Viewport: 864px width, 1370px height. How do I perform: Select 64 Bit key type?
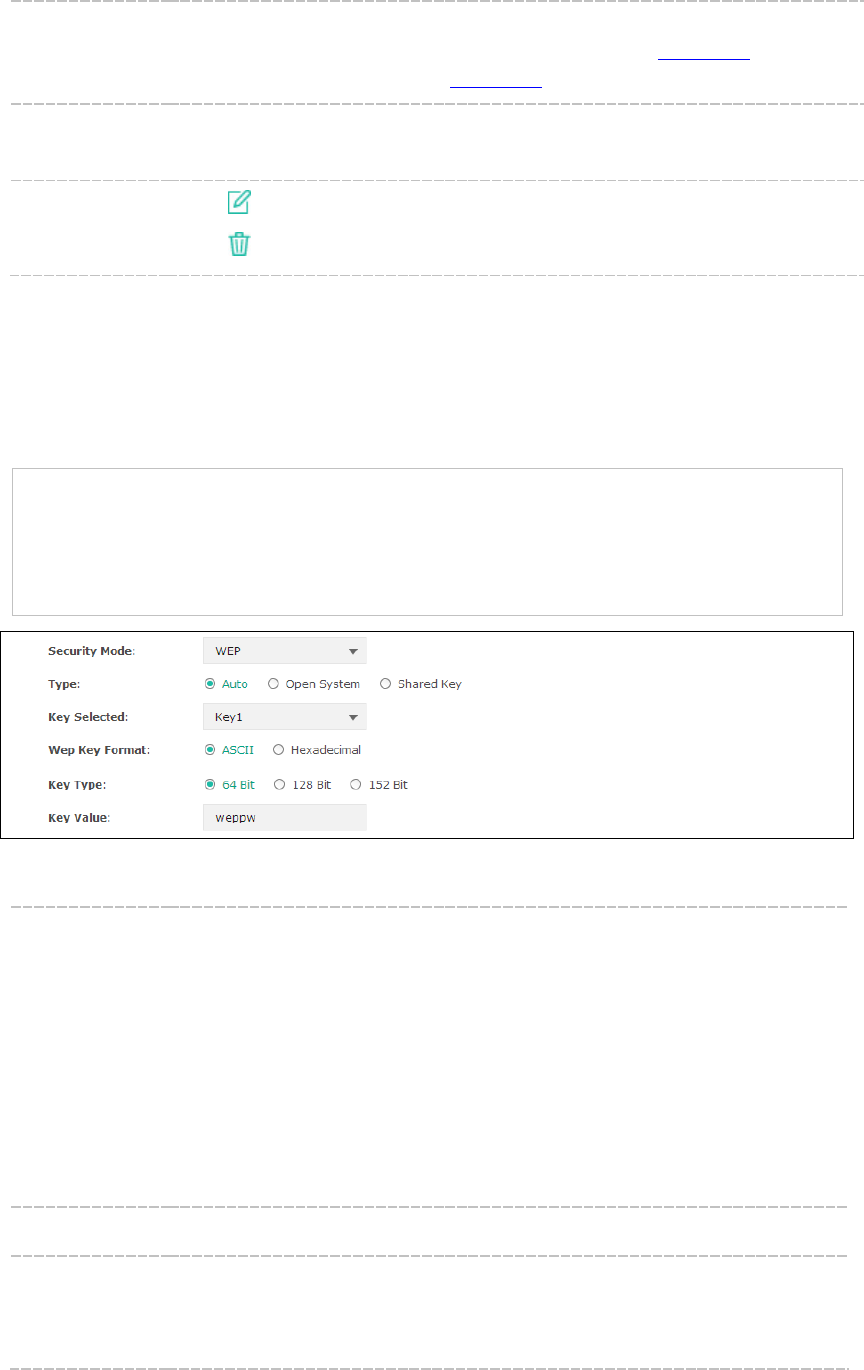click(x=210, y=785)
